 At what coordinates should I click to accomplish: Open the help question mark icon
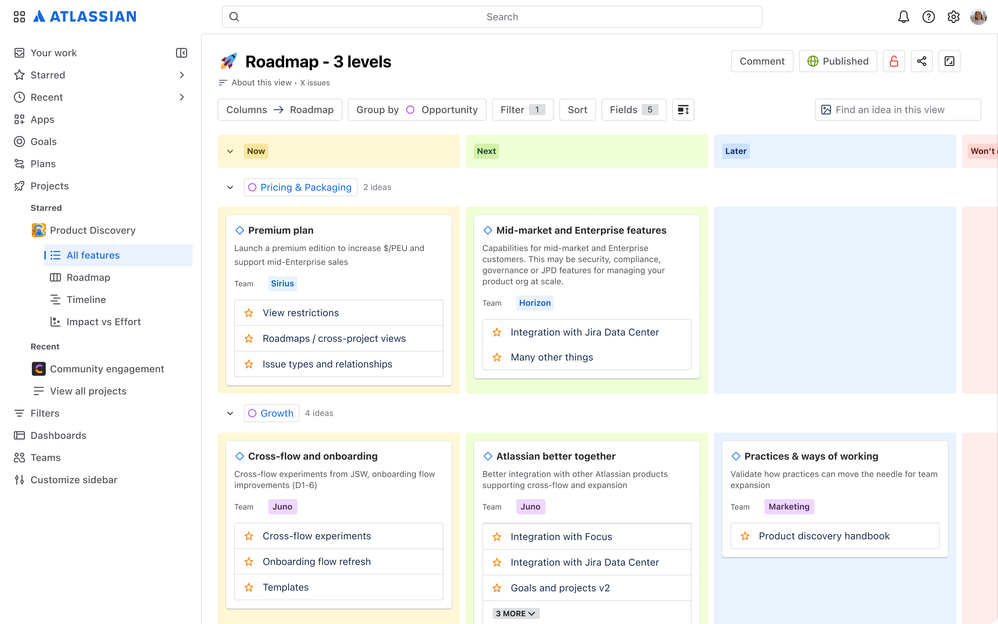point(929,17)
